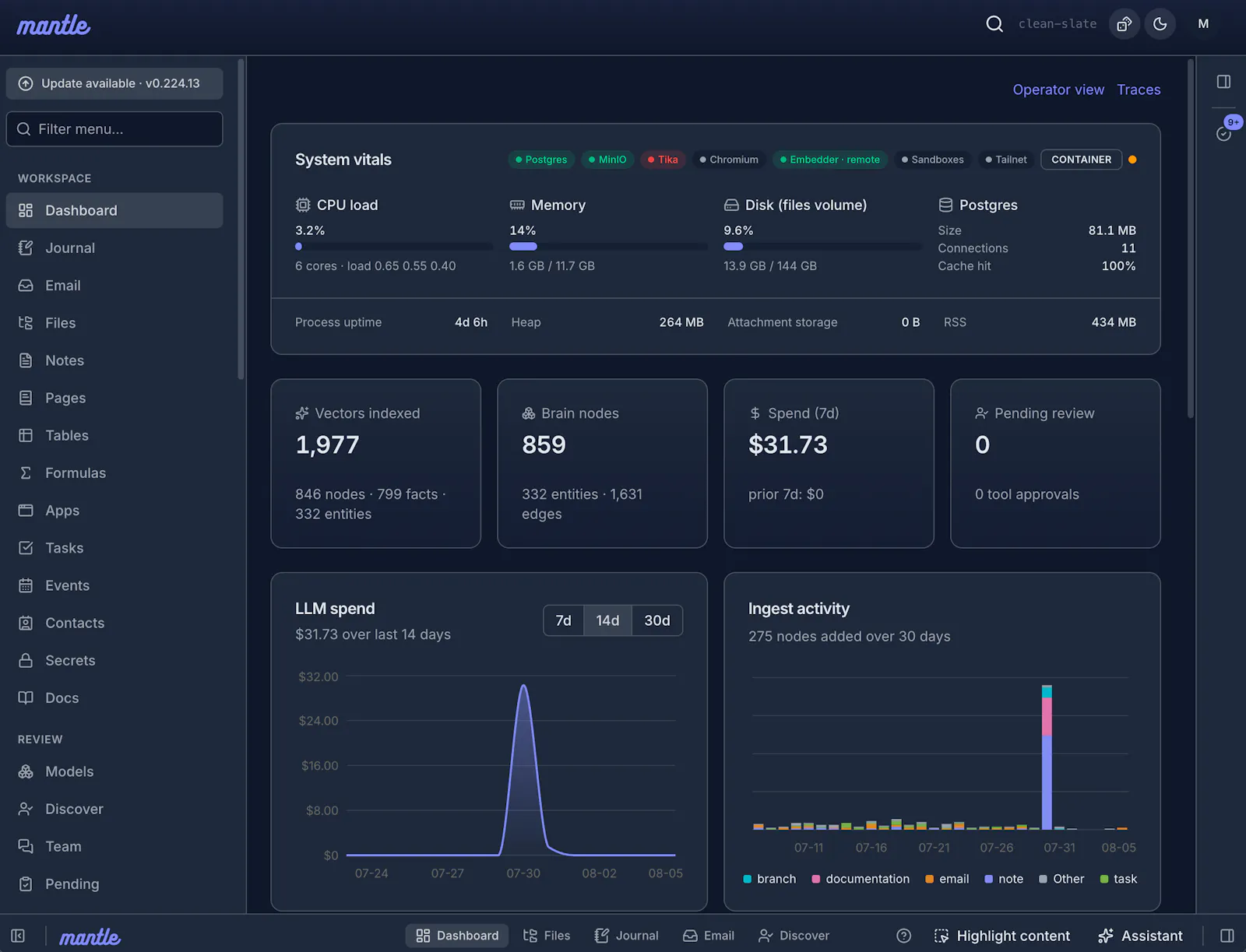Click the Apps sidebar icon
This screenshot has width=1246, height=952.
pyautogui.click(x=26, y=511)
